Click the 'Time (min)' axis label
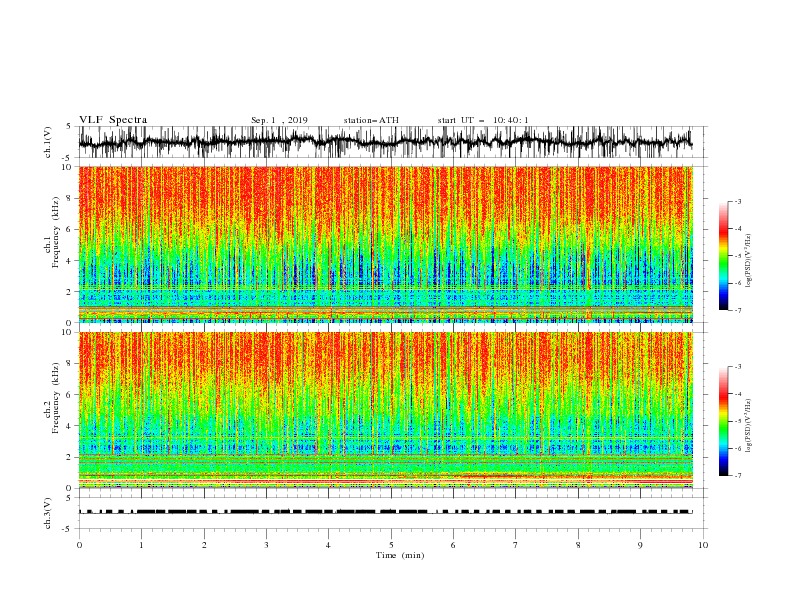 (400, 555)
